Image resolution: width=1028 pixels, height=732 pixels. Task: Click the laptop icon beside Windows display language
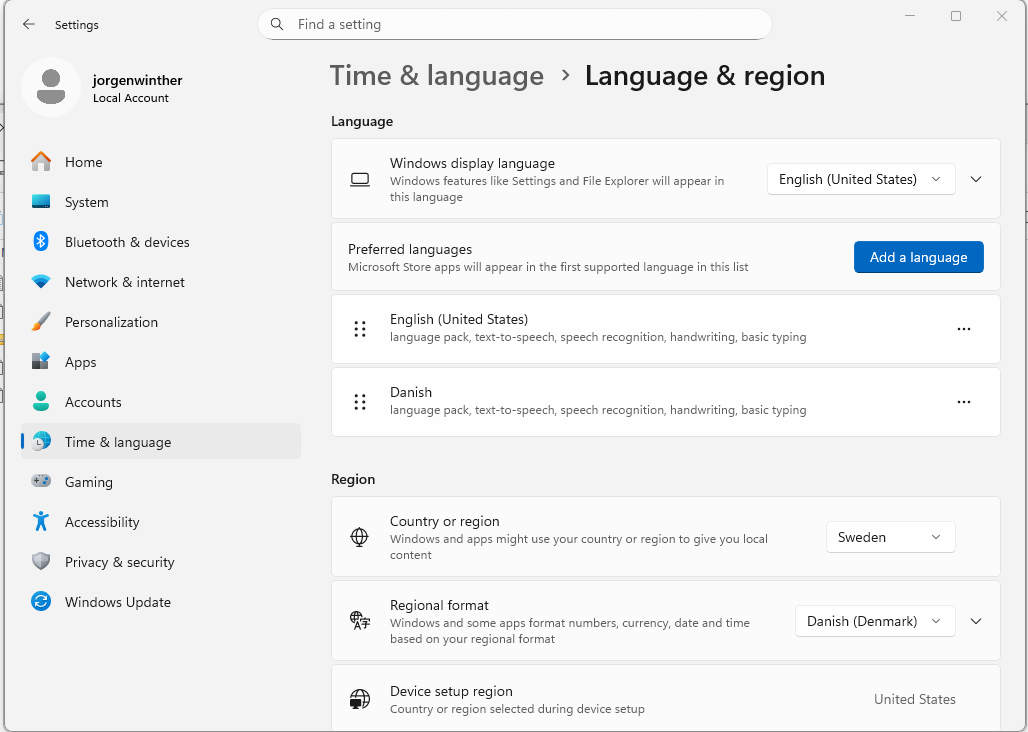(x=360, y=180)
